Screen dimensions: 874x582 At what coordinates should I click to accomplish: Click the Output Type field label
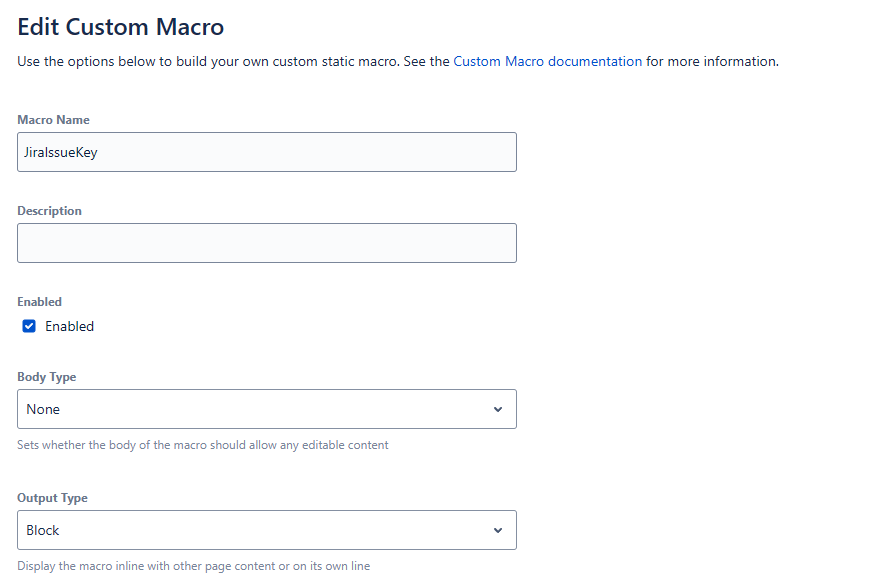point(52,498)
